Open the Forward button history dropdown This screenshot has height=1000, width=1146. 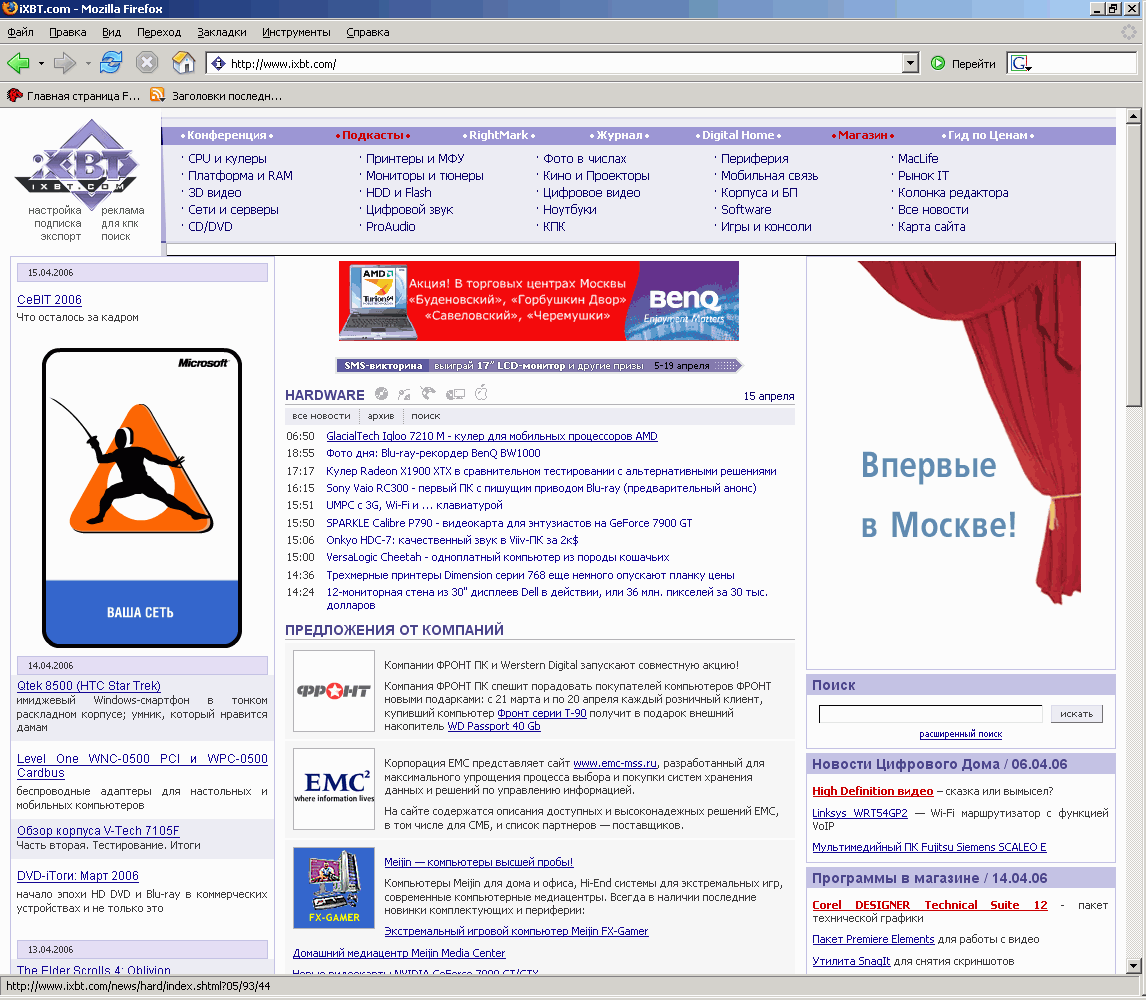pos(88,64)
